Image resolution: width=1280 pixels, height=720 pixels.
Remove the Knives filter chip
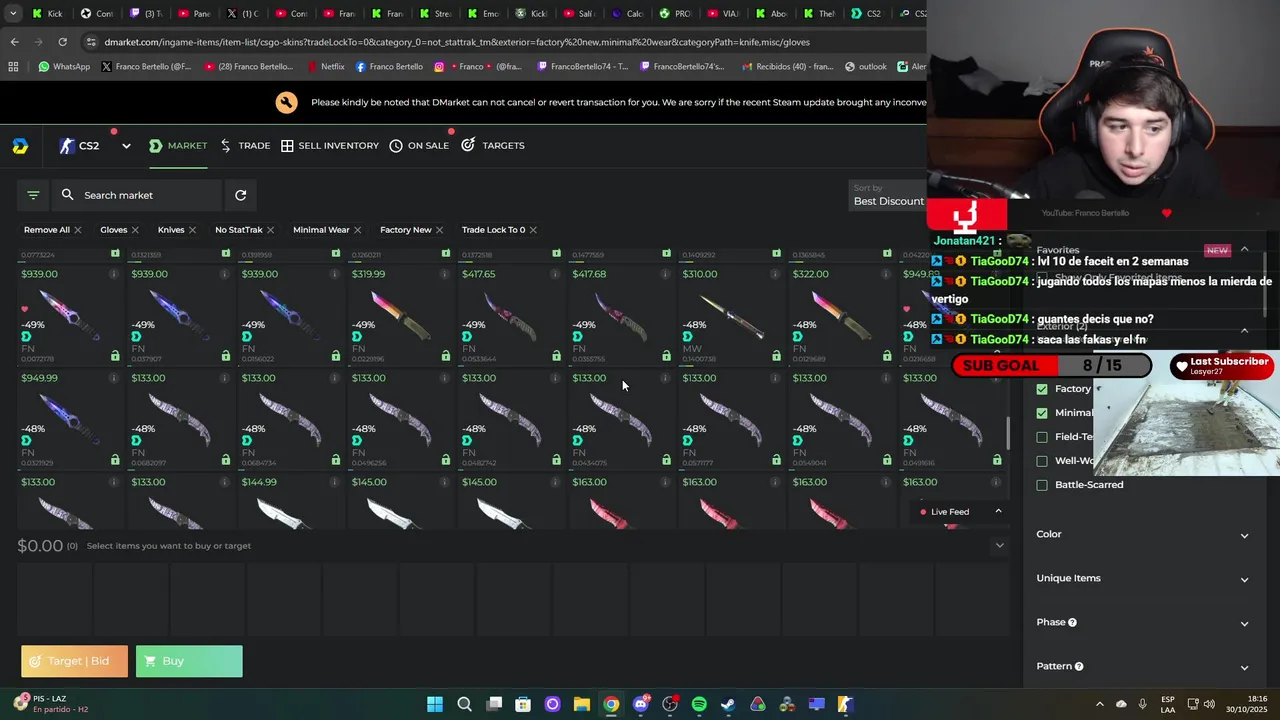click(192, 230)
